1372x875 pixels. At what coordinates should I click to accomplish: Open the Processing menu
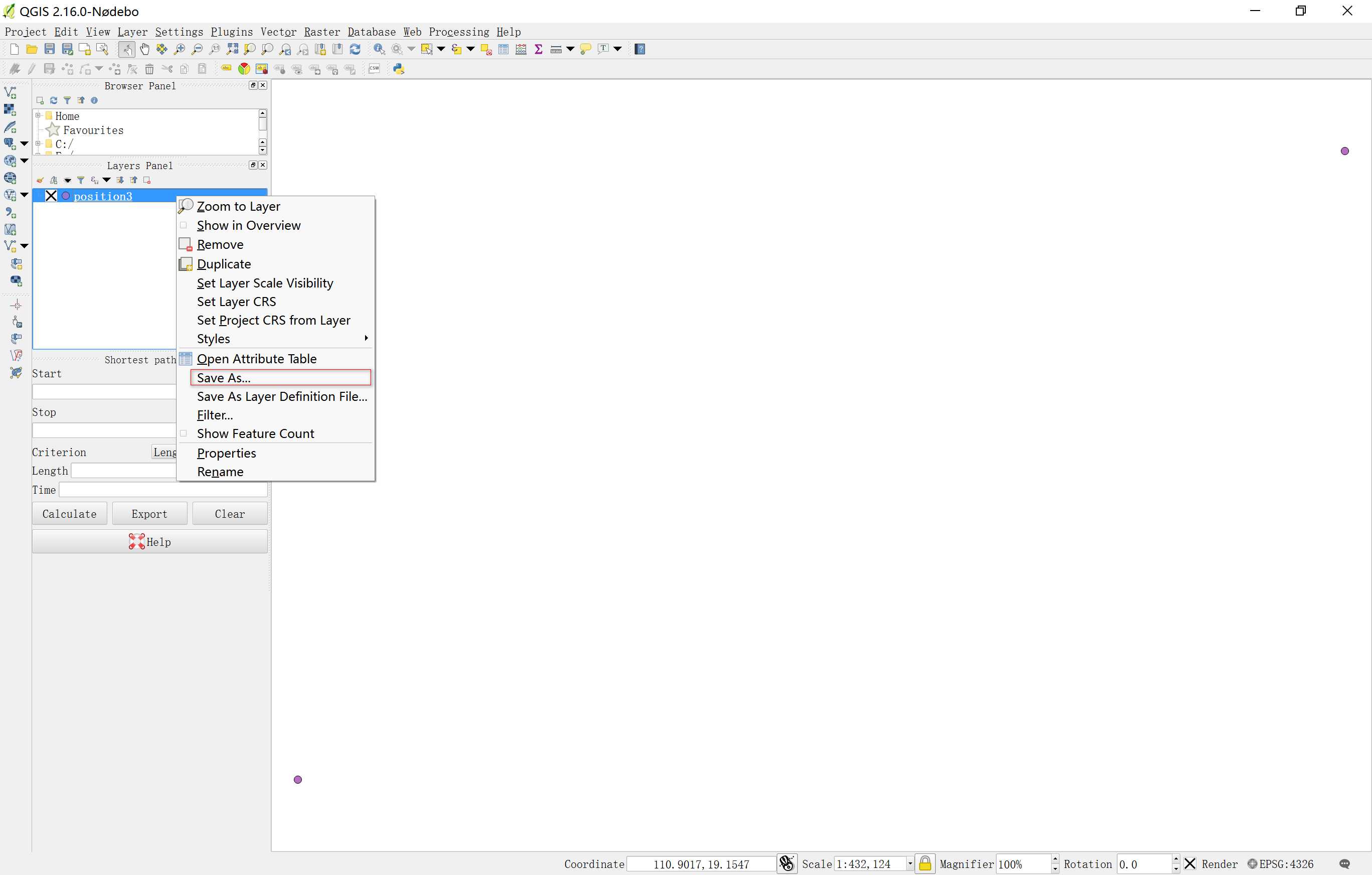[458, 32]
